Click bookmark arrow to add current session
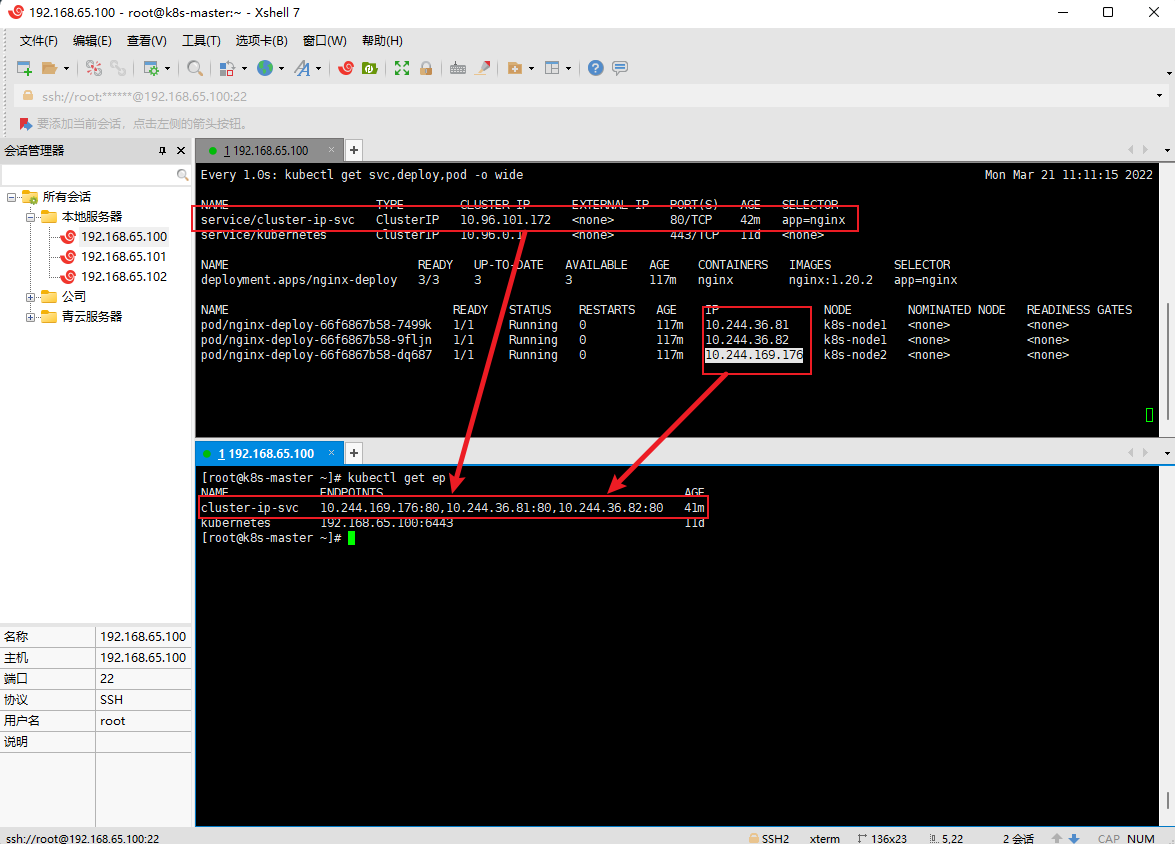 coord(25,124)
